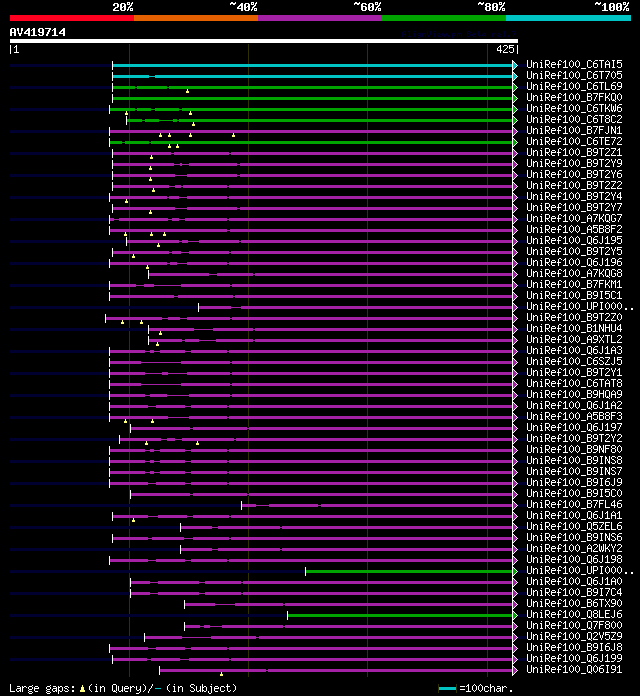Select label UniRef100_Q06I91
640x696 pixels.
(x=574, y=669)
